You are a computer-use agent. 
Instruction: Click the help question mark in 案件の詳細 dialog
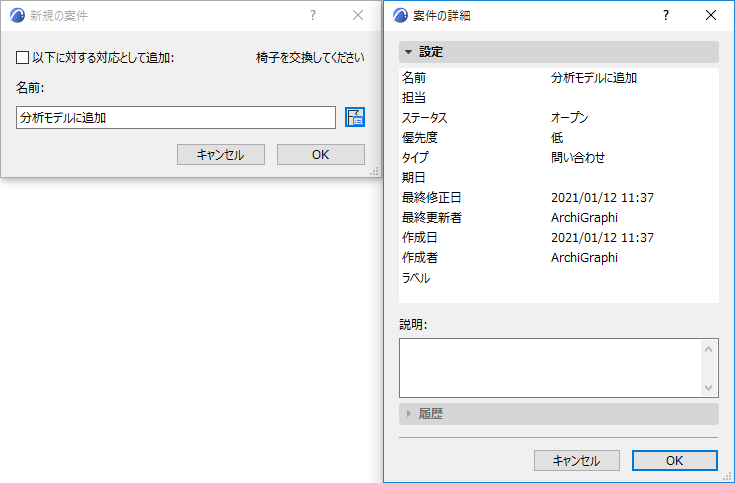click(666, 15)
